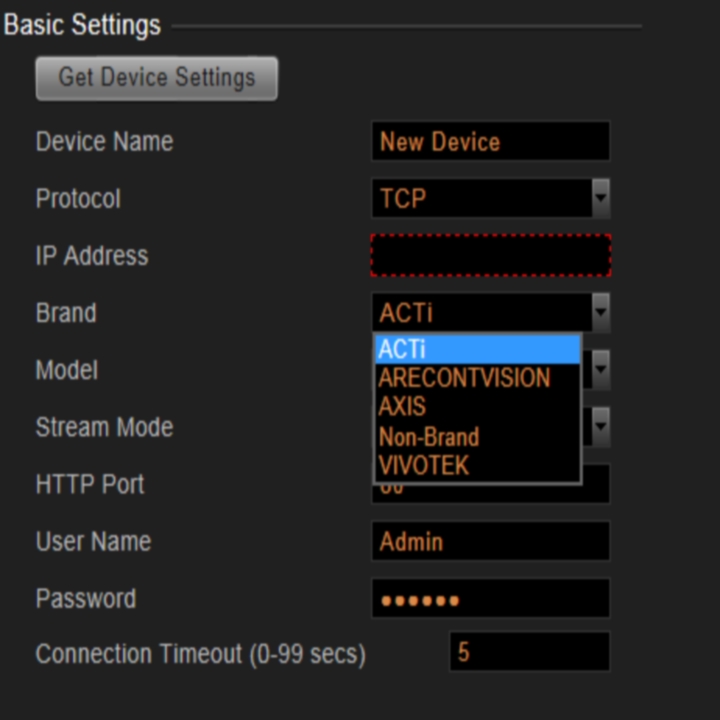This screenshot has width=720, height=720.
Task: Click the Device Name text field
Action: coord(490,142)
